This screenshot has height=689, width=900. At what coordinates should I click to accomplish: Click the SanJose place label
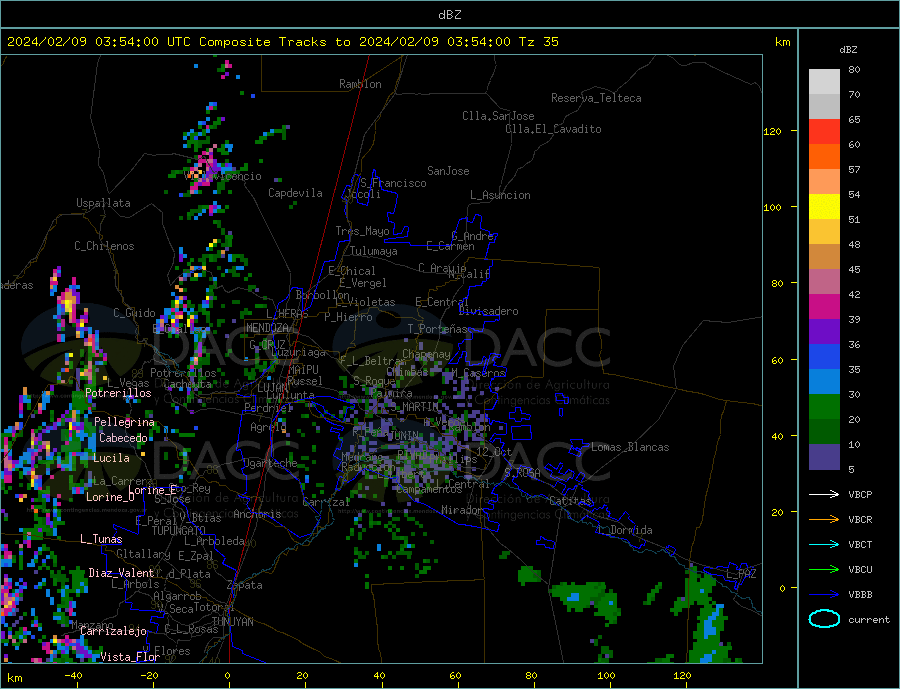(x=448, y=171)
